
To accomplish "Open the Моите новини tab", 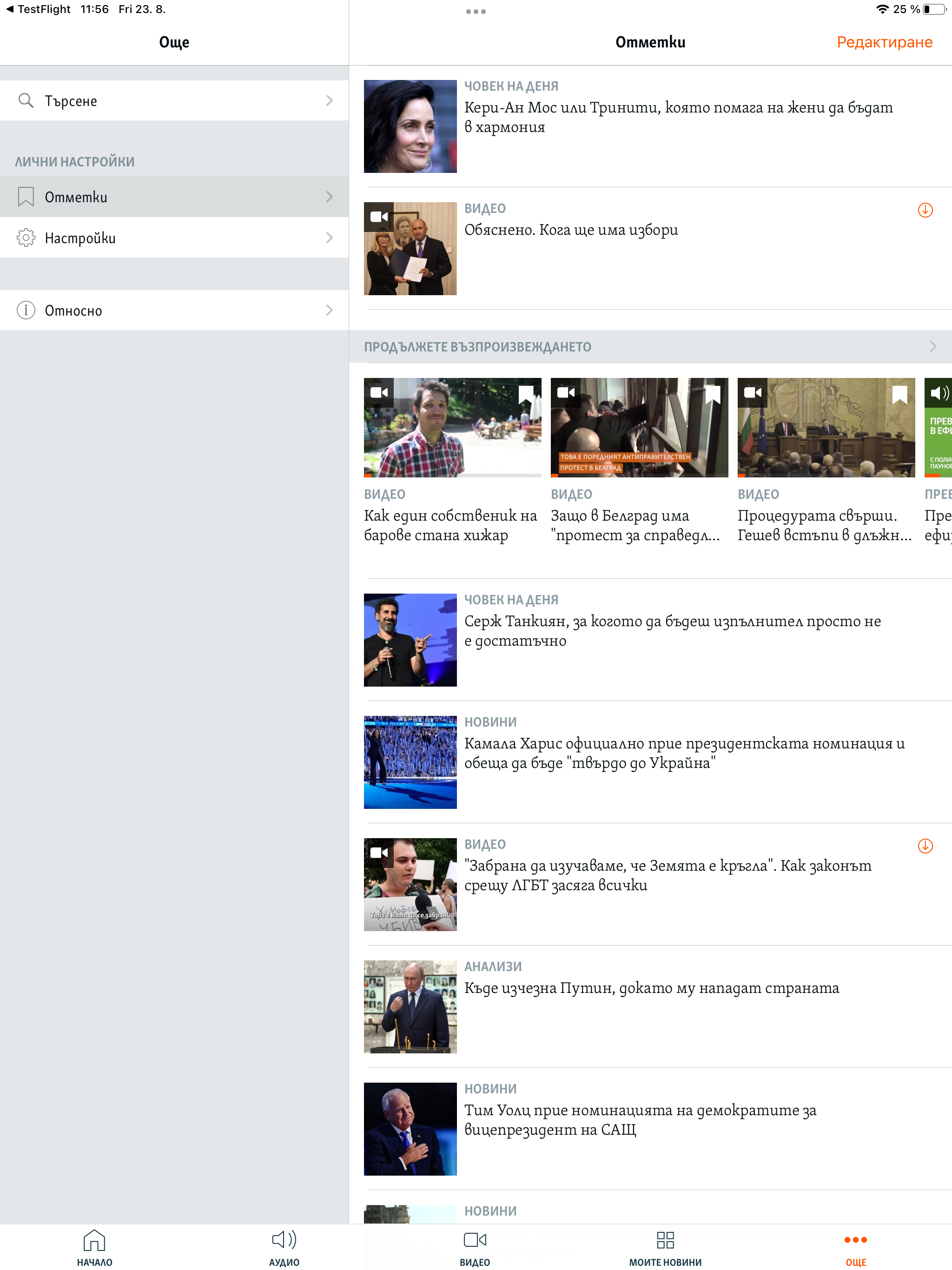I will click(666, 1248).
